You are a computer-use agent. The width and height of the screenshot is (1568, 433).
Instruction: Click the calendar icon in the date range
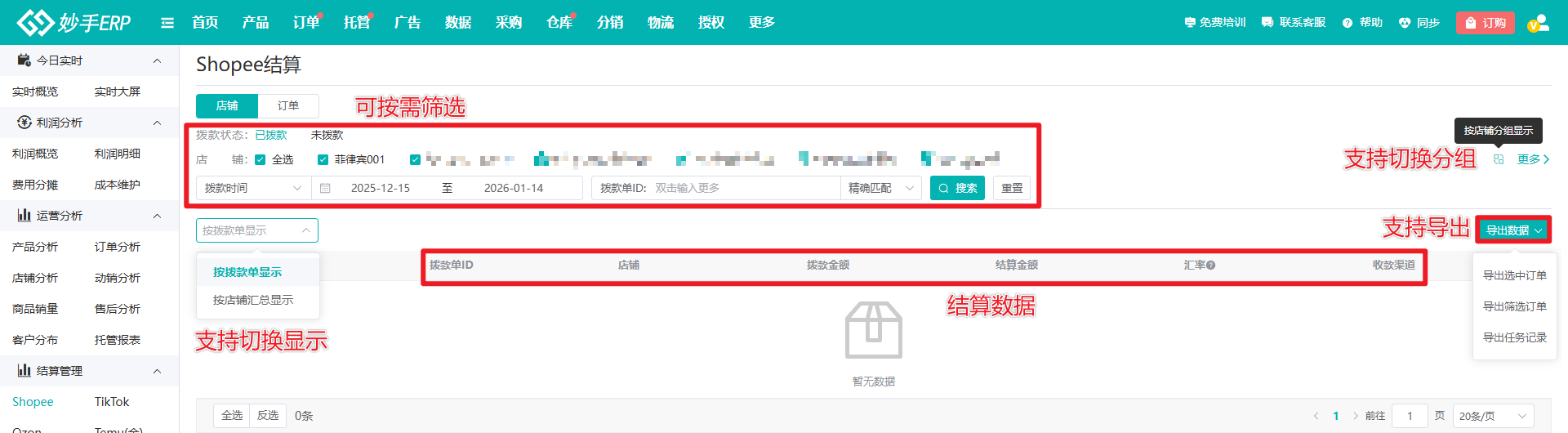point(325,188)
